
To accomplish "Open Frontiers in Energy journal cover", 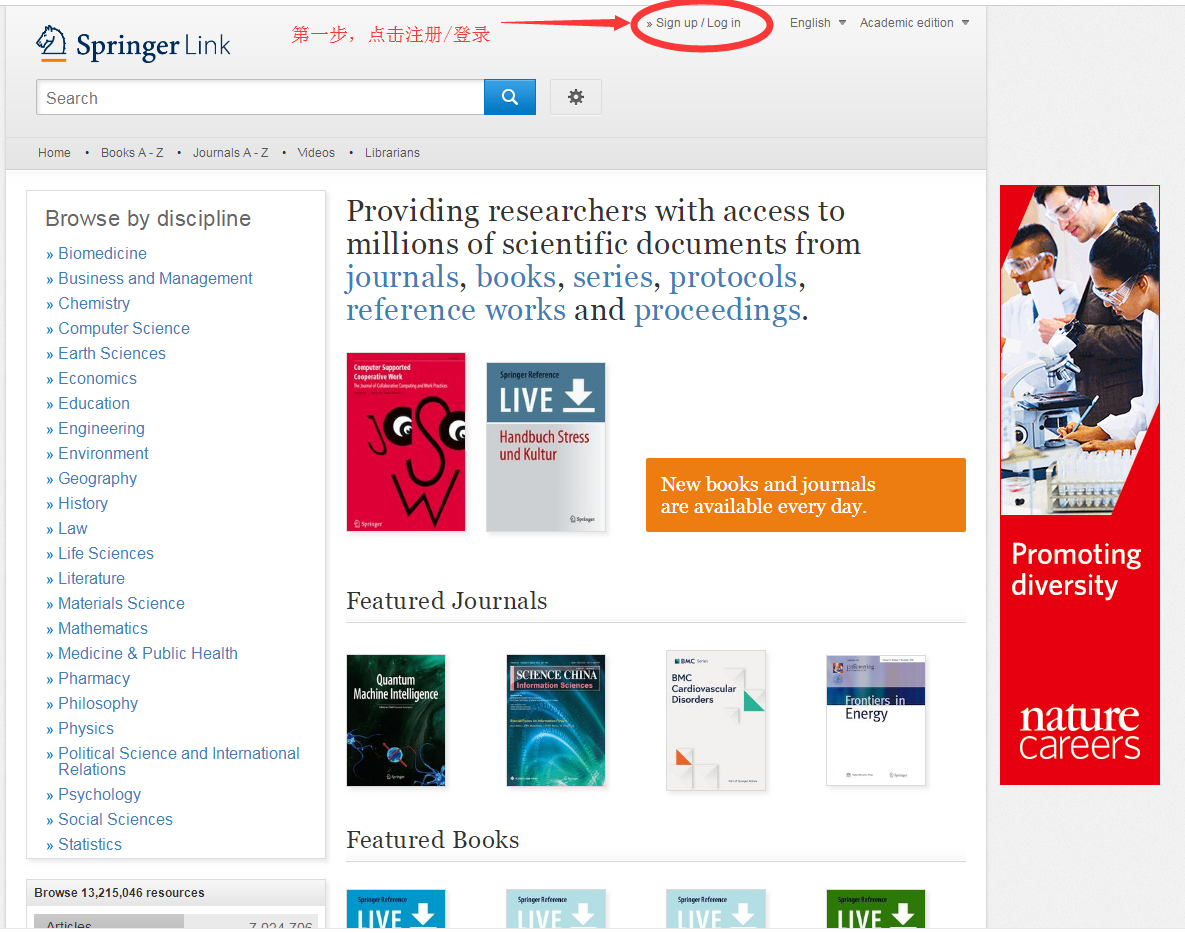I will click(x=876, y=720).
